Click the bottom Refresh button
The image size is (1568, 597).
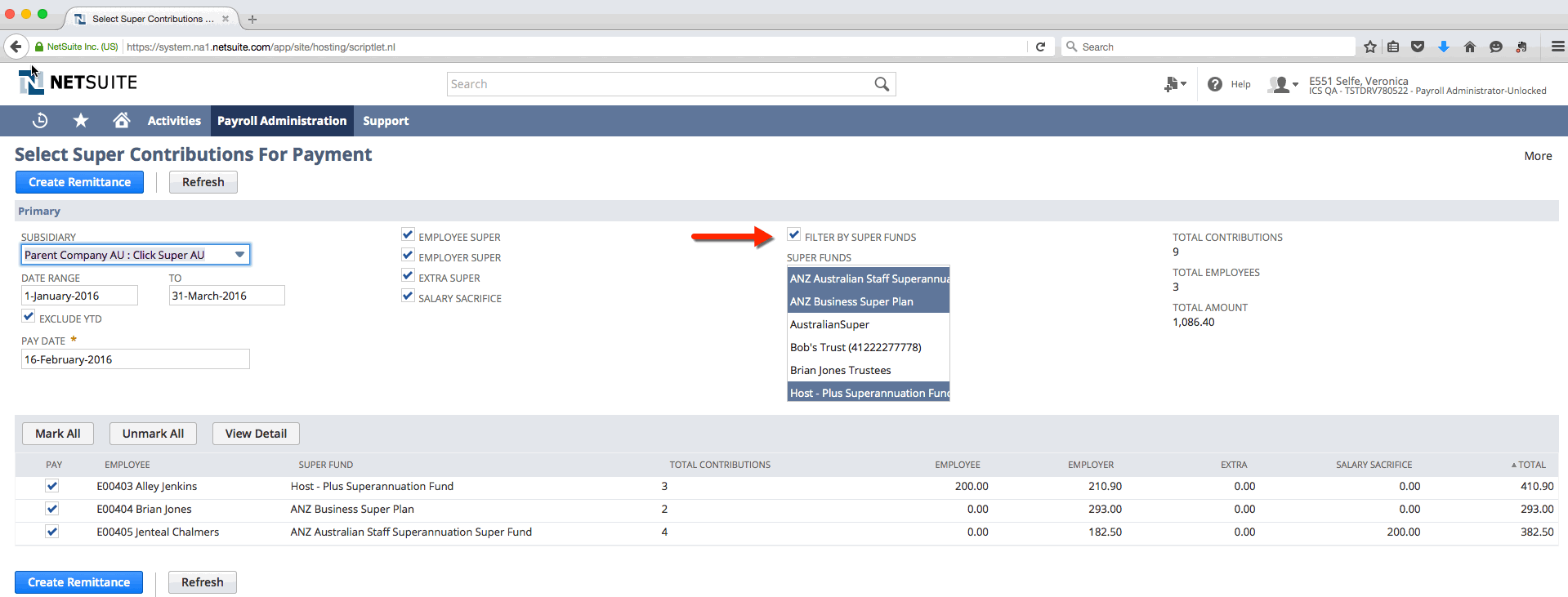203,582
